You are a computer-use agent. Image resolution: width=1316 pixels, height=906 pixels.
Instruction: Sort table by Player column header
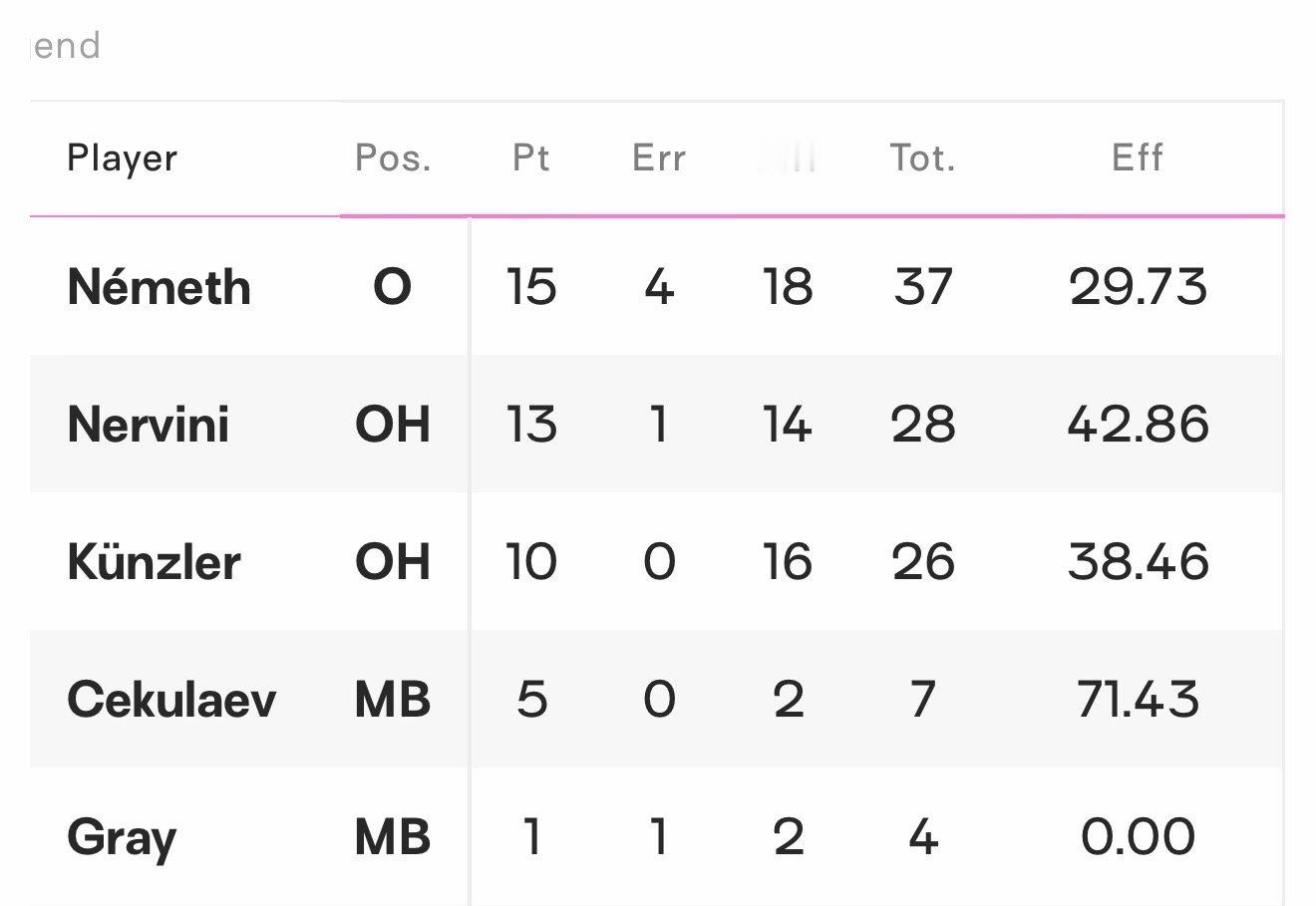122,158
